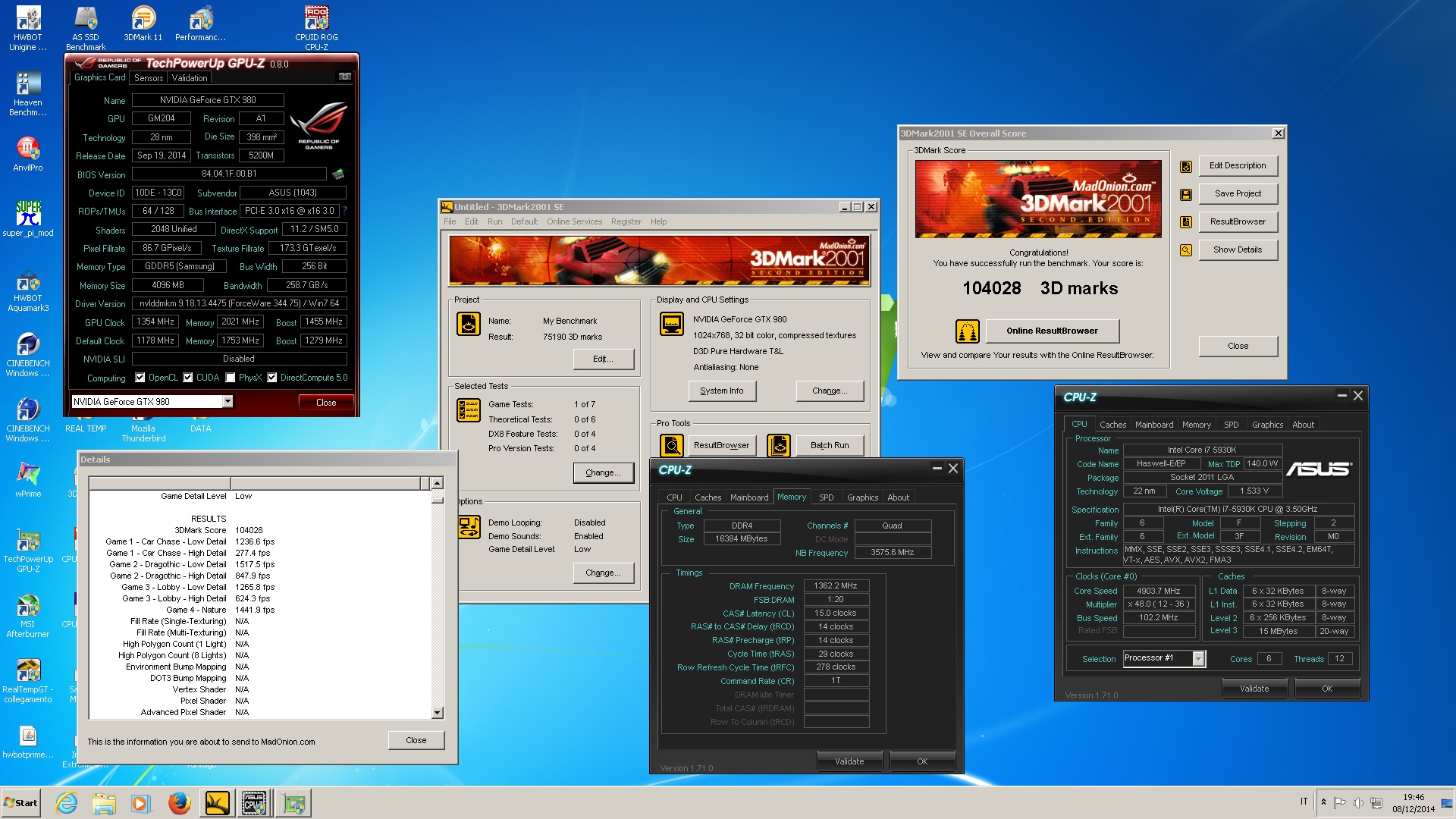This screenshot has height=819, width=1456.
Task: Click Online ResultBrowser yellow icon
Action: pyautogui.click(x=967, y=331)
